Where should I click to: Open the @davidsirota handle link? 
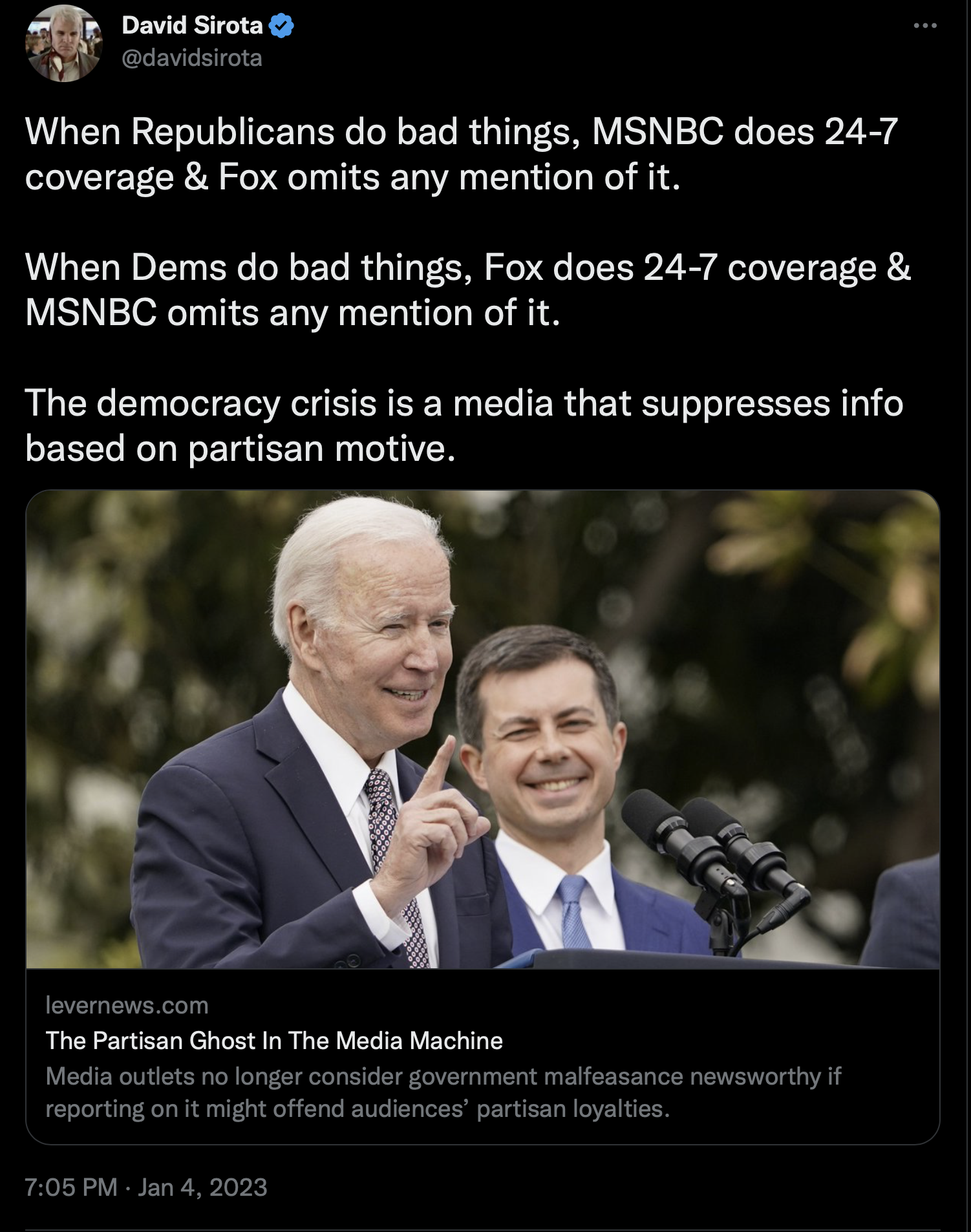click(x=192, y=58)
